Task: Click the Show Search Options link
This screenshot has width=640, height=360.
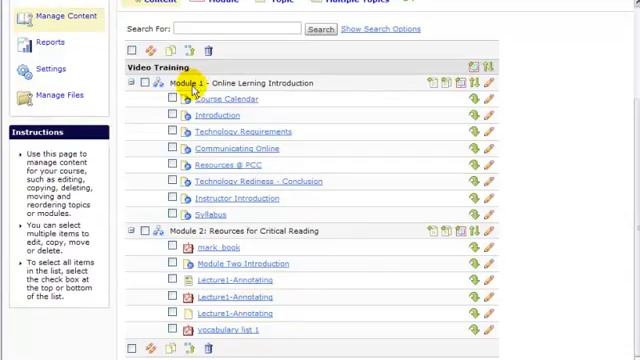Action: (381, 29)
